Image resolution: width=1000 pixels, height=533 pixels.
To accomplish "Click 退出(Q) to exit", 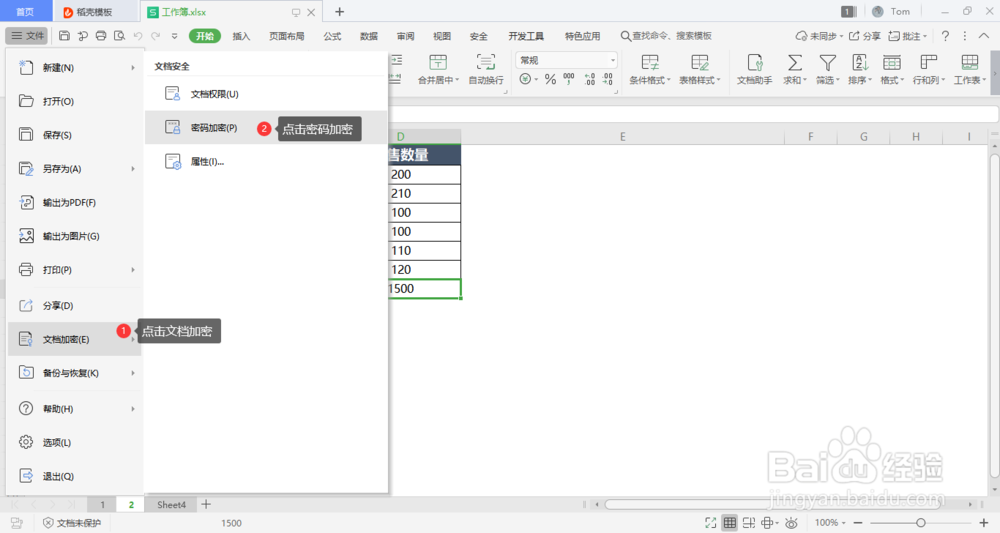I will pos(74,476).
